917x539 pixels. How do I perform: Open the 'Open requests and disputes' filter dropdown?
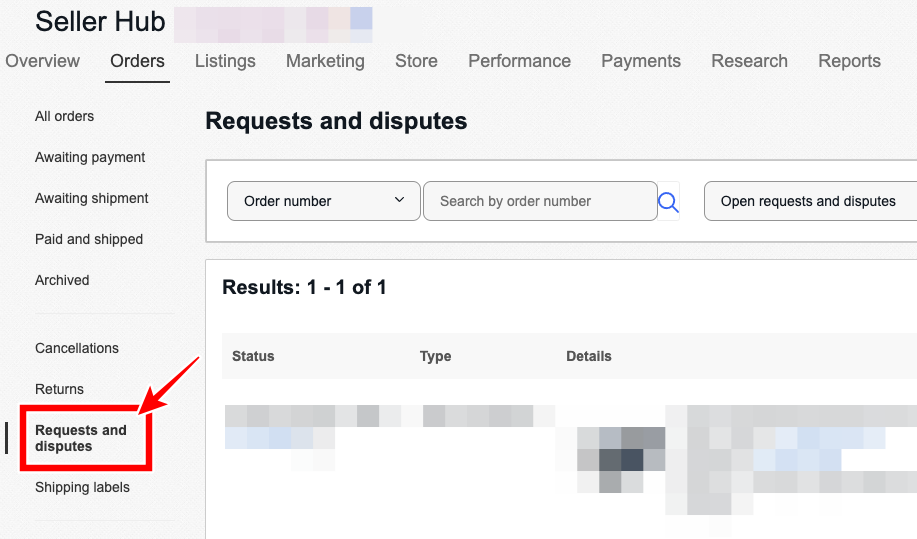coord(811,201)
